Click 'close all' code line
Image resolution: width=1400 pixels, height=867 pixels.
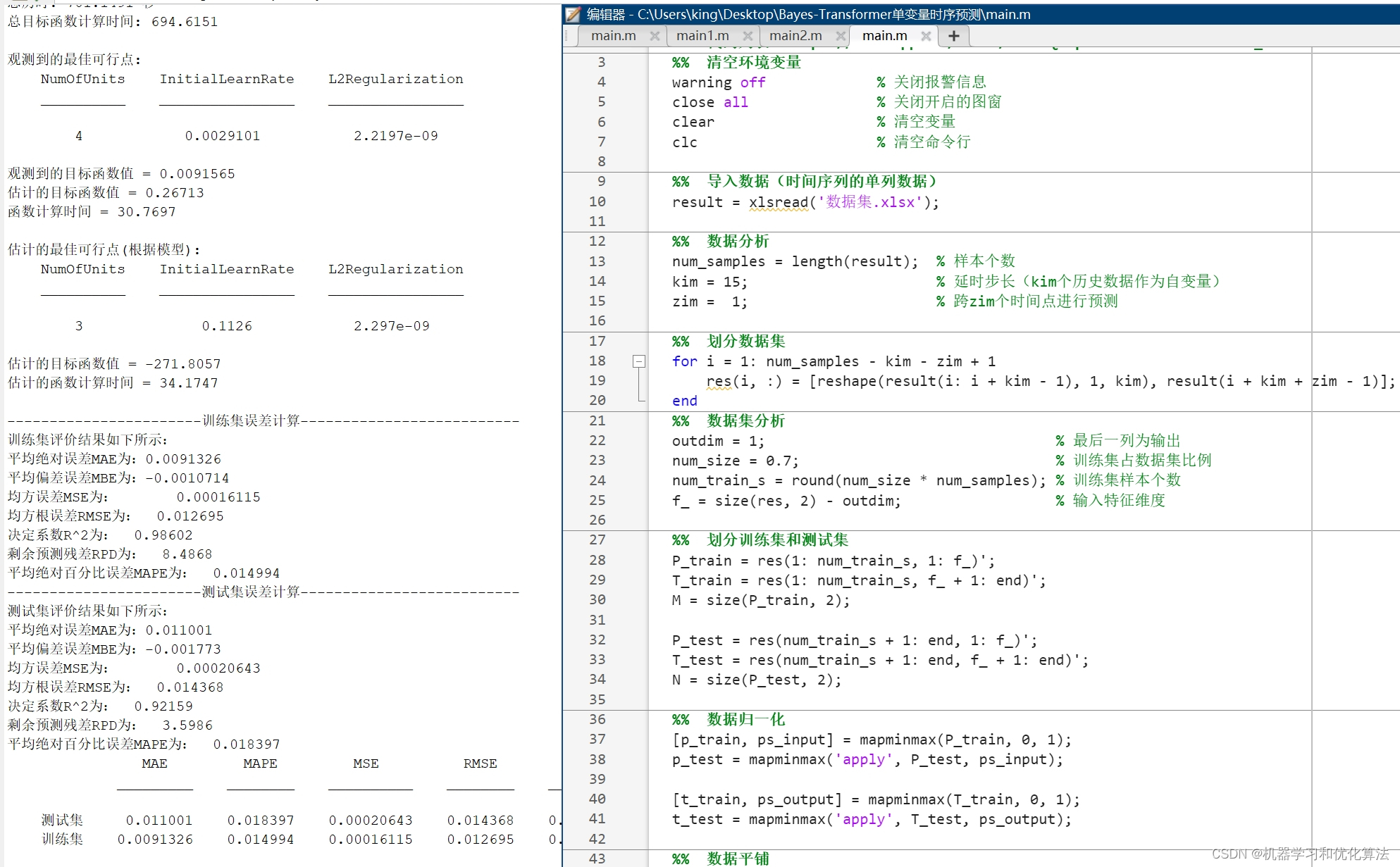710,103
